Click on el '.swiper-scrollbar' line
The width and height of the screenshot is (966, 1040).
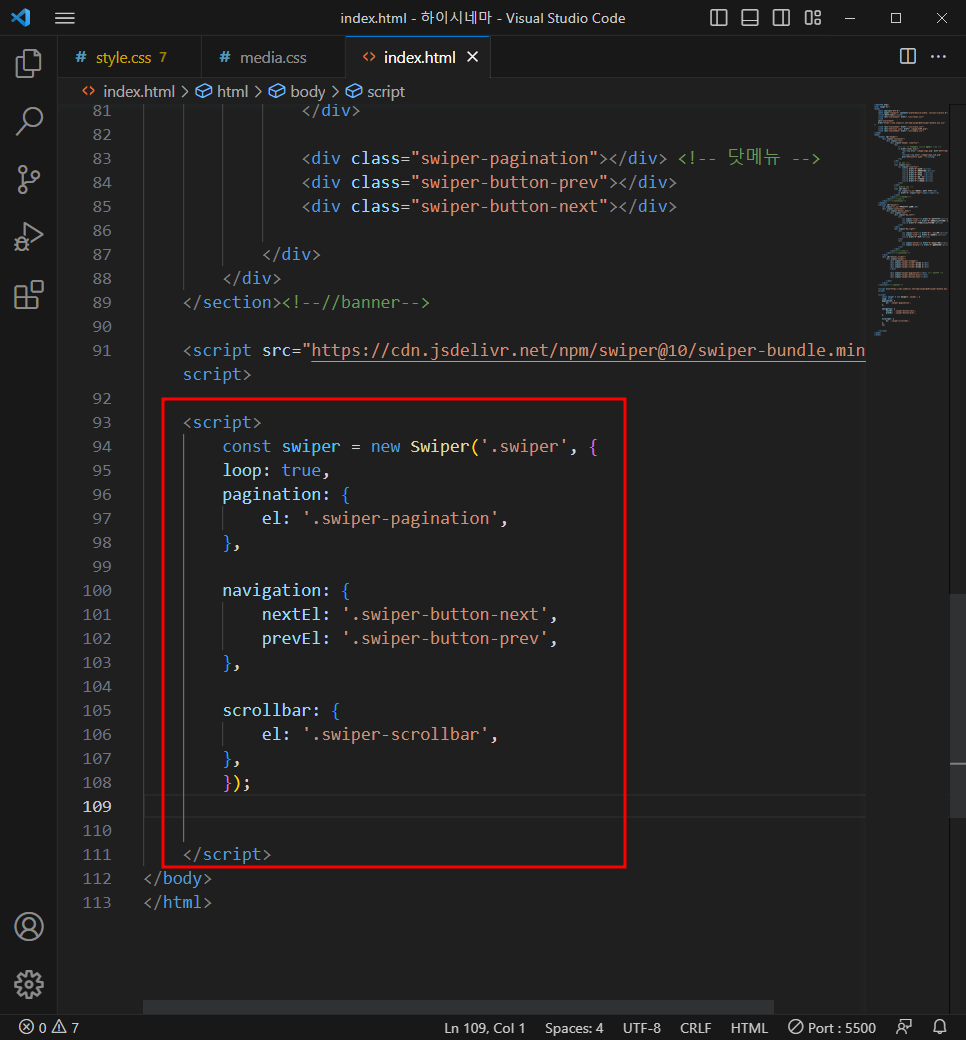click(x=380, y=734)
